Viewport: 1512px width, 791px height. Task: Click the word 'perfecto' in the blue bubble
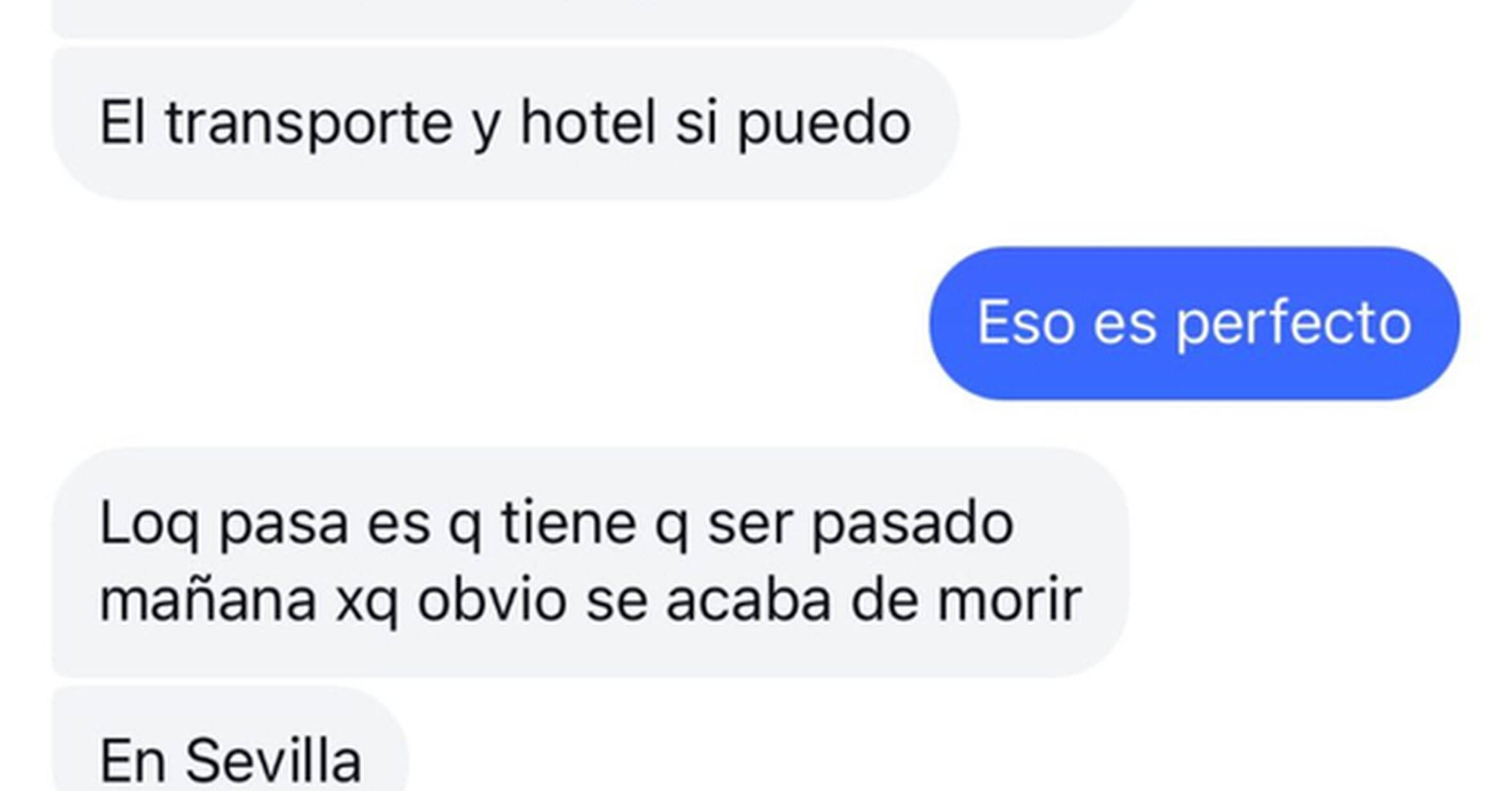coord(1294,323)
